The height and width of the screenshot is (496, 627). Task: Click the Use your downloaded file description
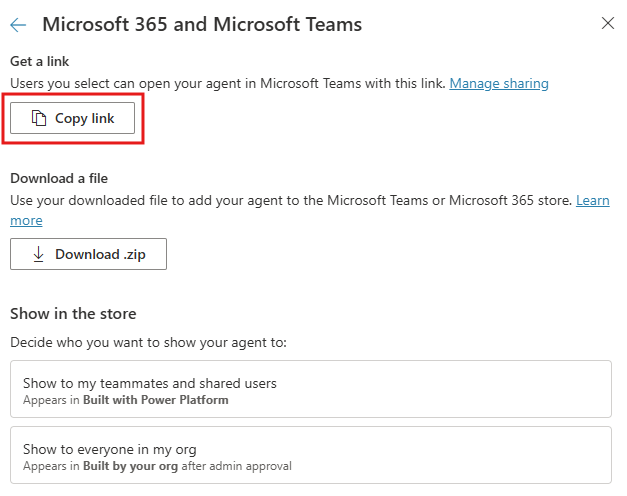click(291, 200)
